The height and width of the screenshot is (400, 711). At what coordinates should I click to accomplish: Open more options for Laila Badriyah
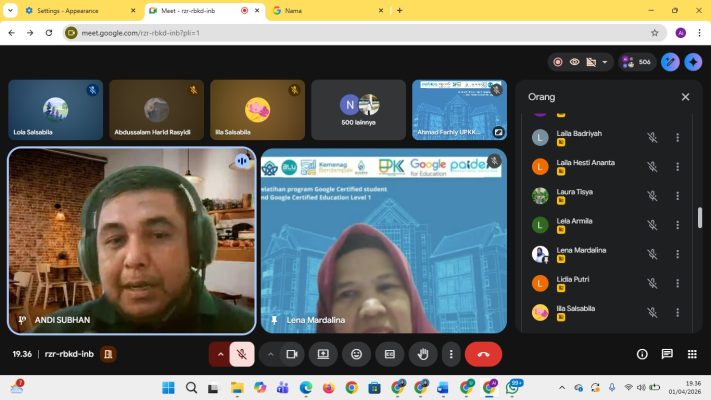click(677, 138)
